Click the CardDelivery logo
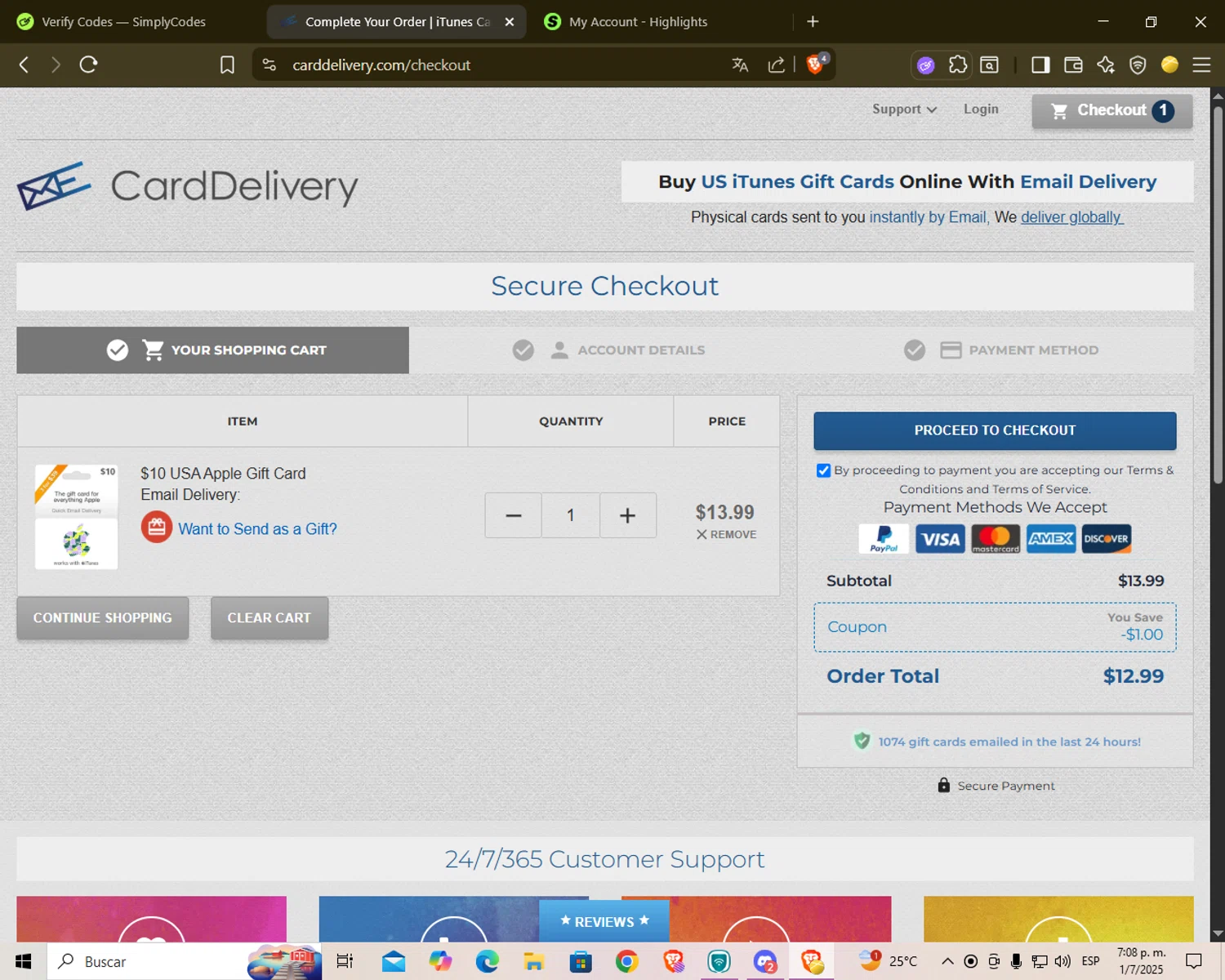This screenshot has width=1225, height=980. [x=187, y=186]
